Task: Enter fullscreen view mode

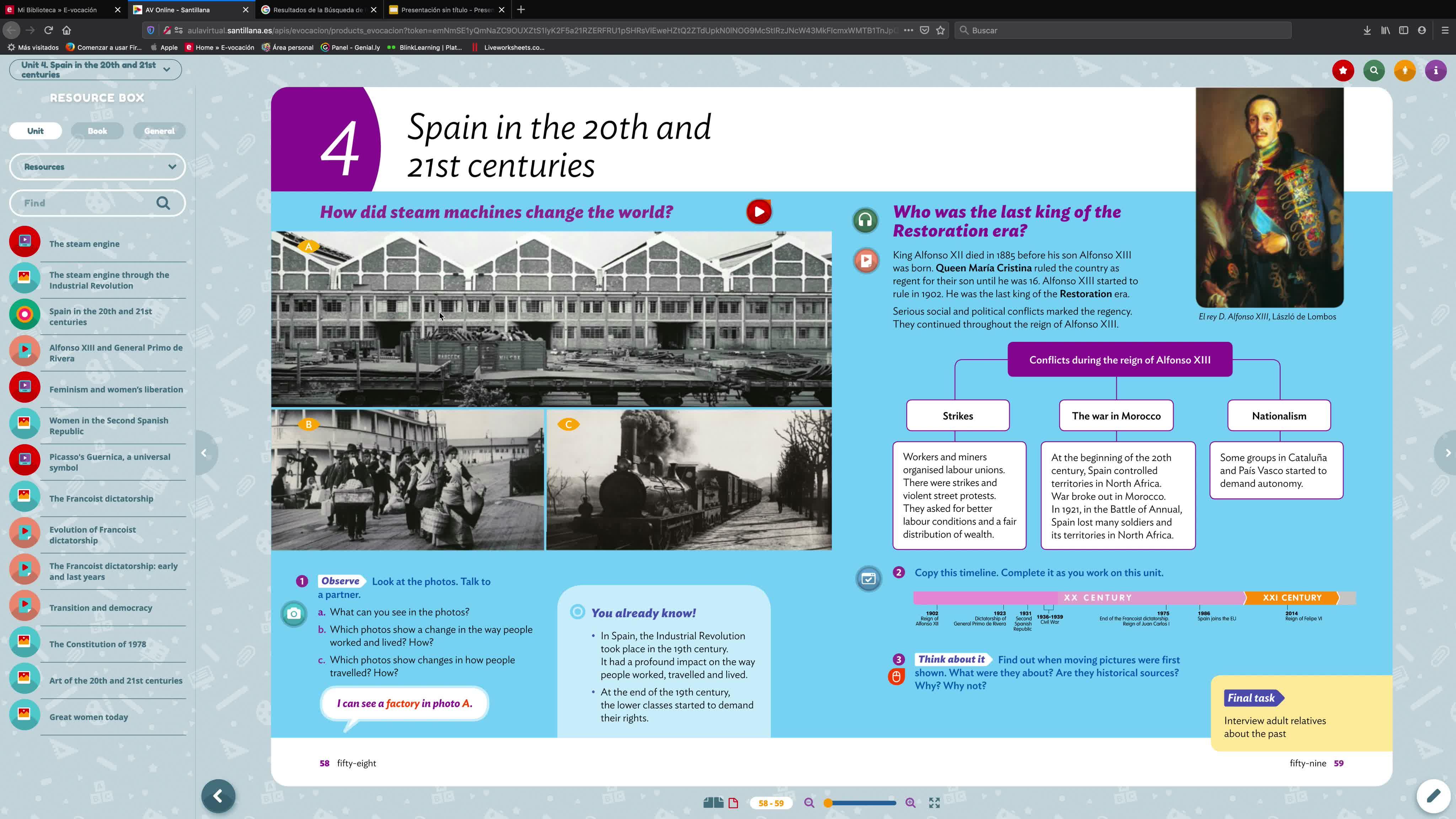Action: click(934, 803)
